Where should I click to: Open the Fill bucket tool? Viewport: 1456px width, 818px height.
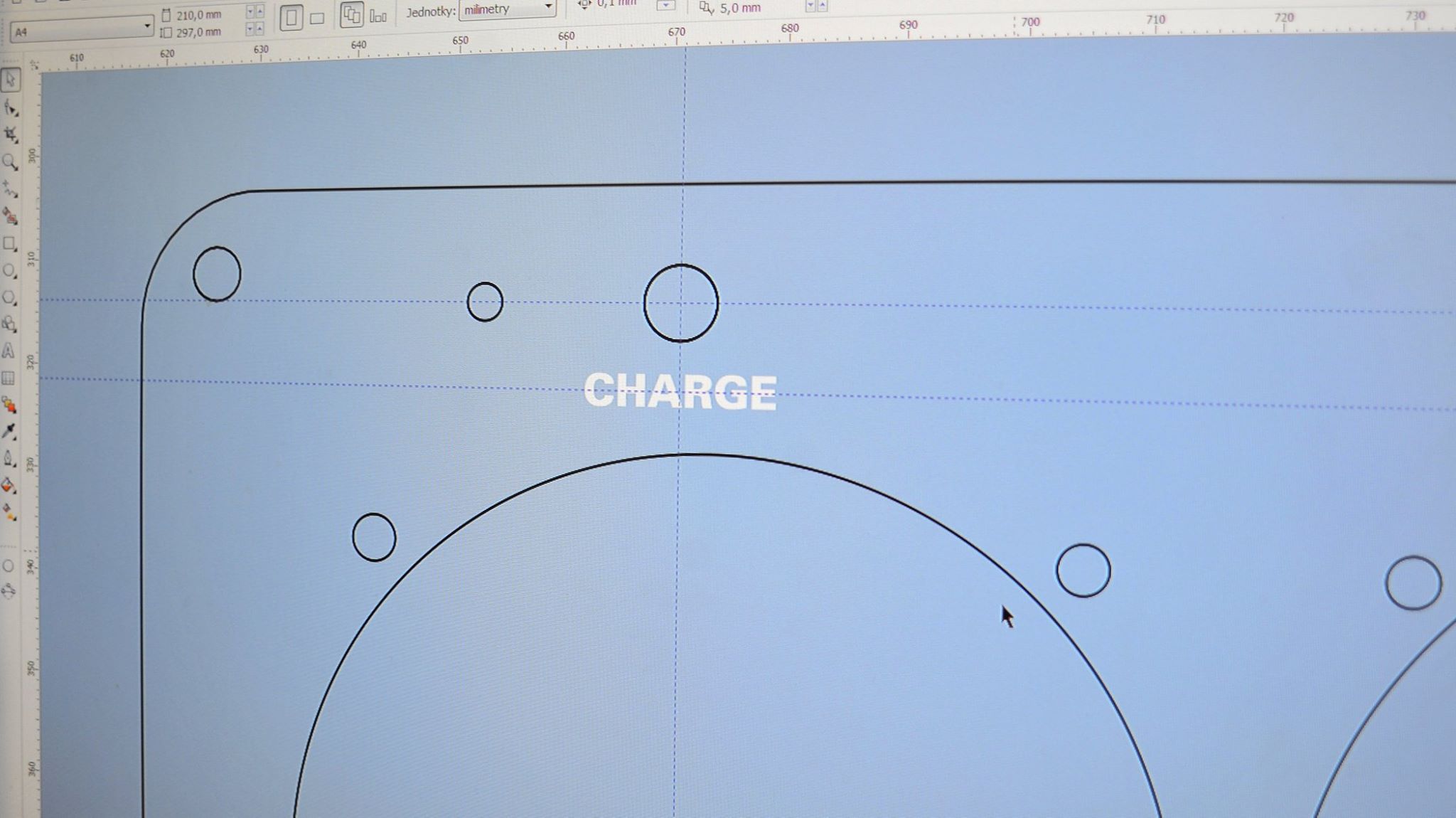point(9,486)
